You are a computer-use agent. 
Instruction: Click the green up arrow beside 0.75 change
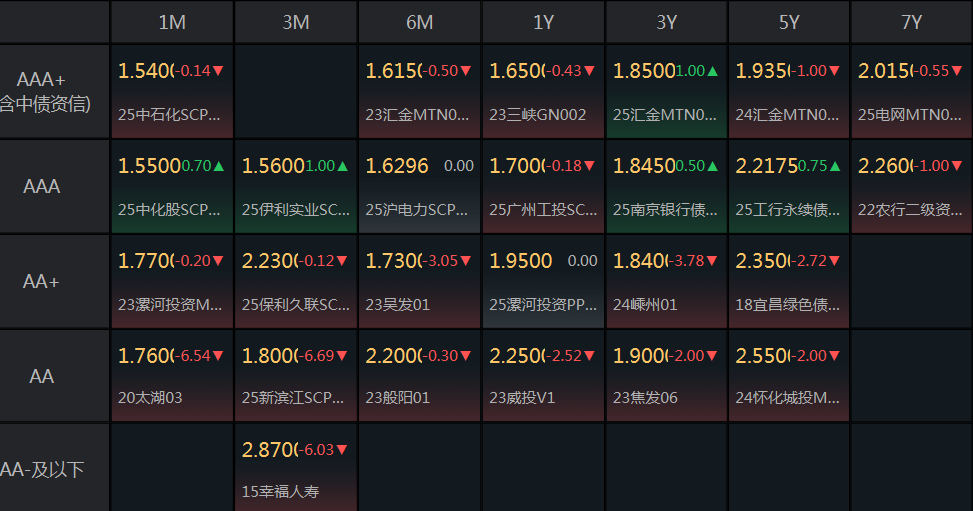click(x=836, y=166)
